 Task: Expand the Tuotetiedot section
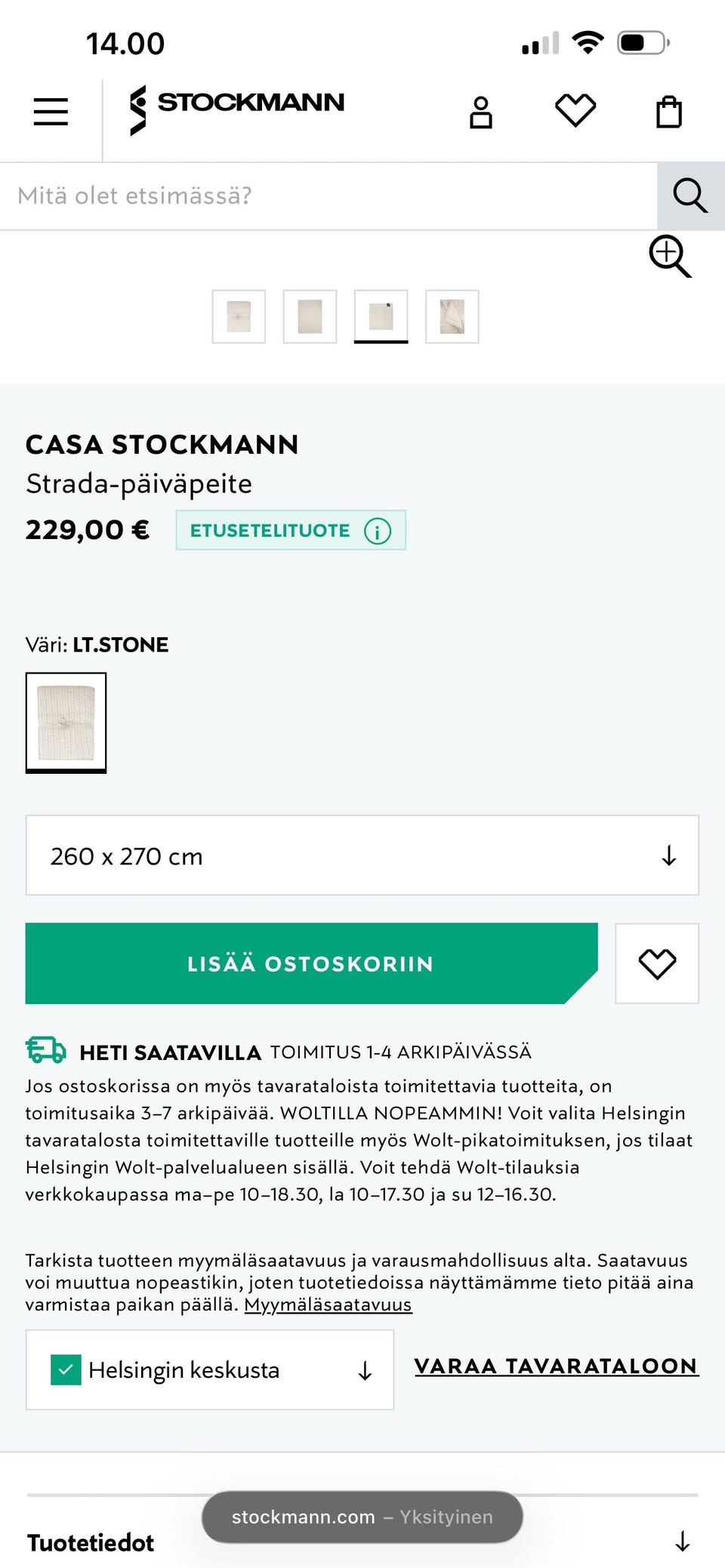pyautogui.click(x=682, y=1541)
